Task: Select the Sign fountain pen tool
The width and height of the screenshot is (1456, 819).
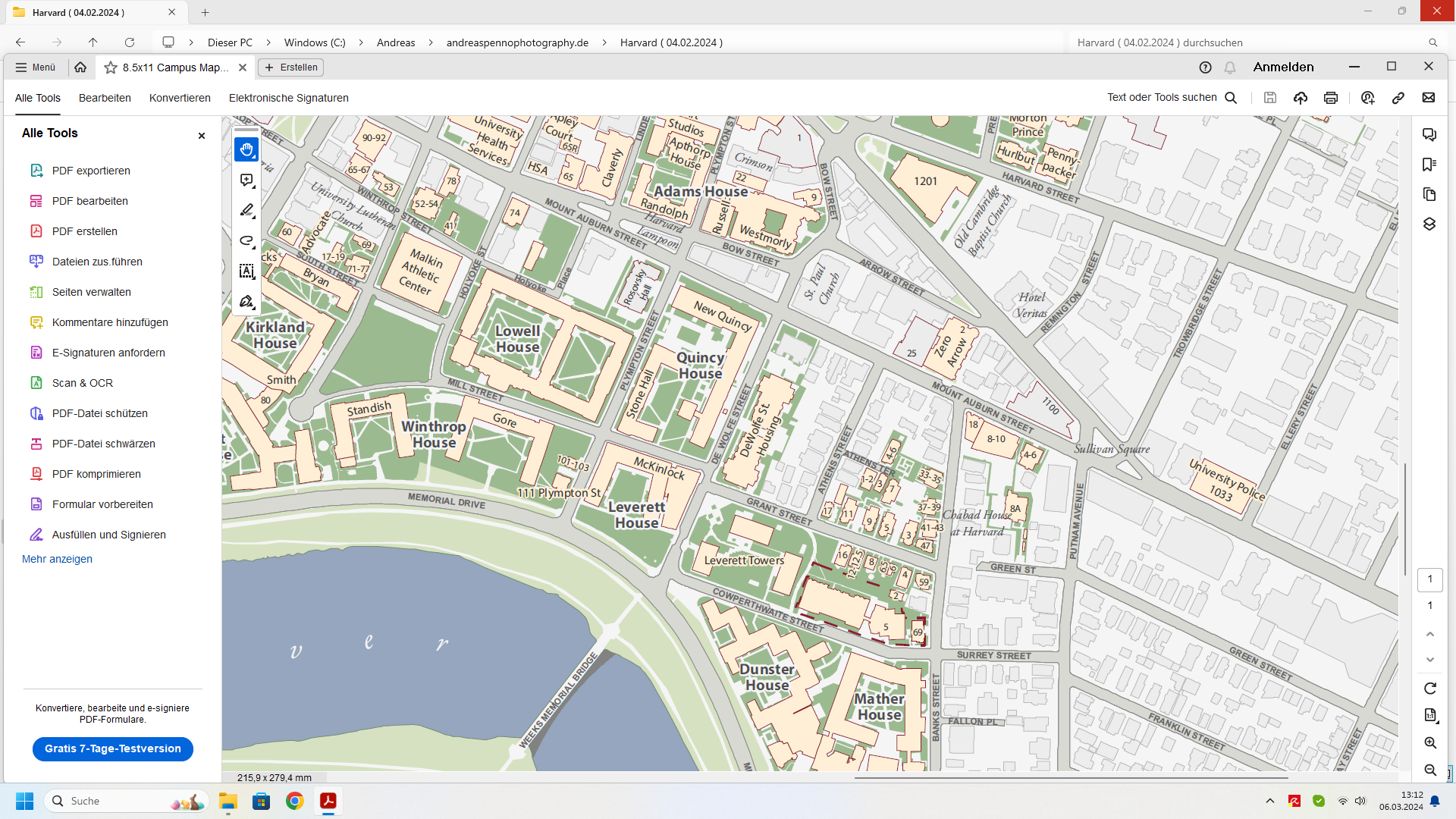Action: (x=246, y=302)
